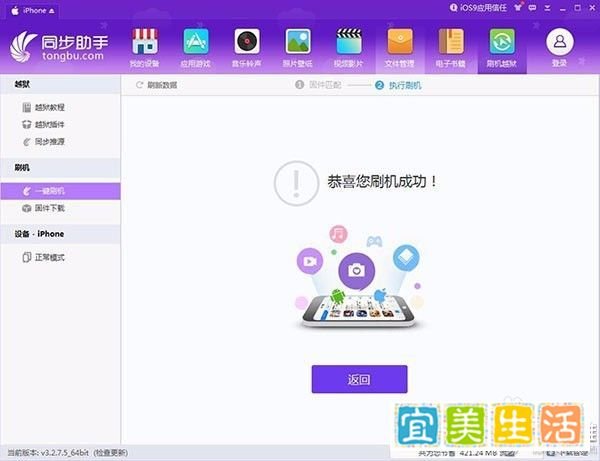Open the 照片壁纸 photos and wallpapers section

click(x=298, y=48)
